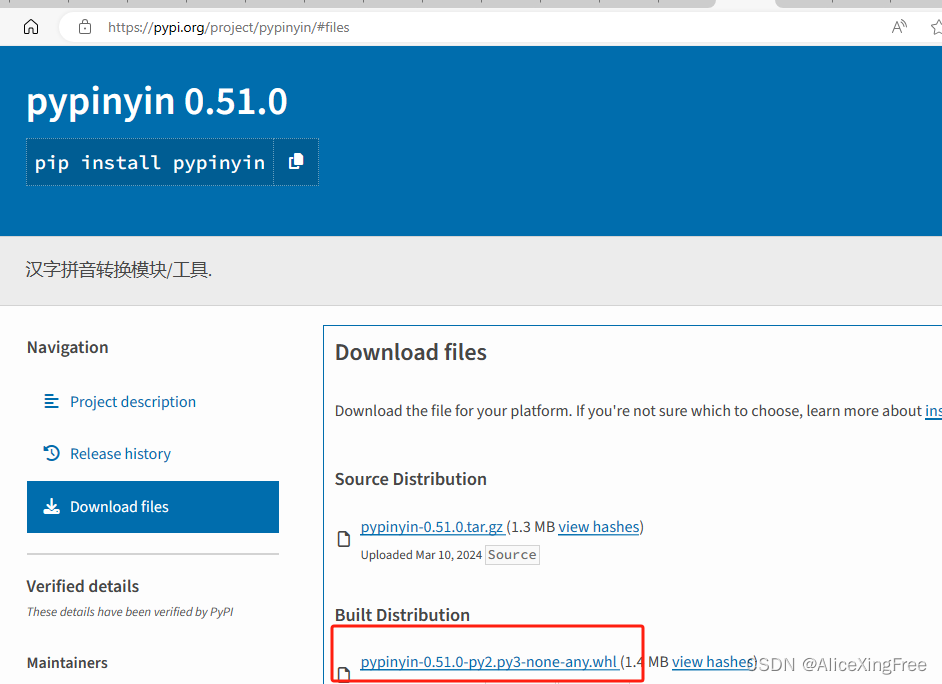This screenshot has width=942, height=684.
Task: Select the pip install pypinyin command text
Action: click(x=150, y=163)
